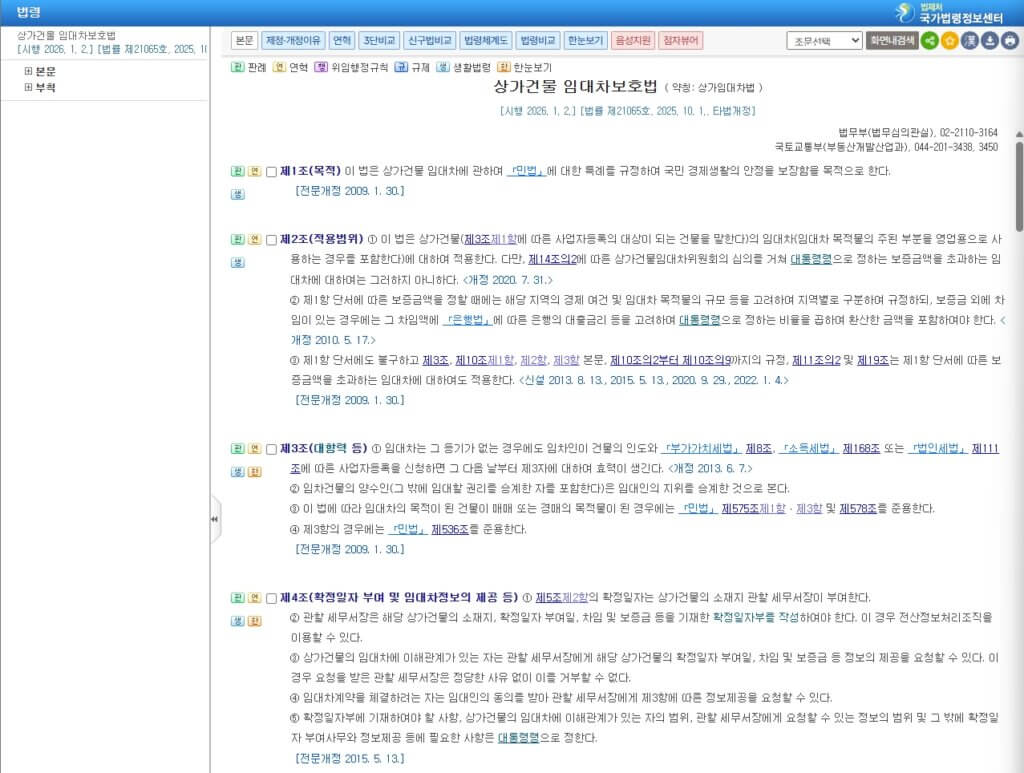
Task: Check the 제1조(목적) checkbox
Action: pyautogui.click(x=272, y=172)
